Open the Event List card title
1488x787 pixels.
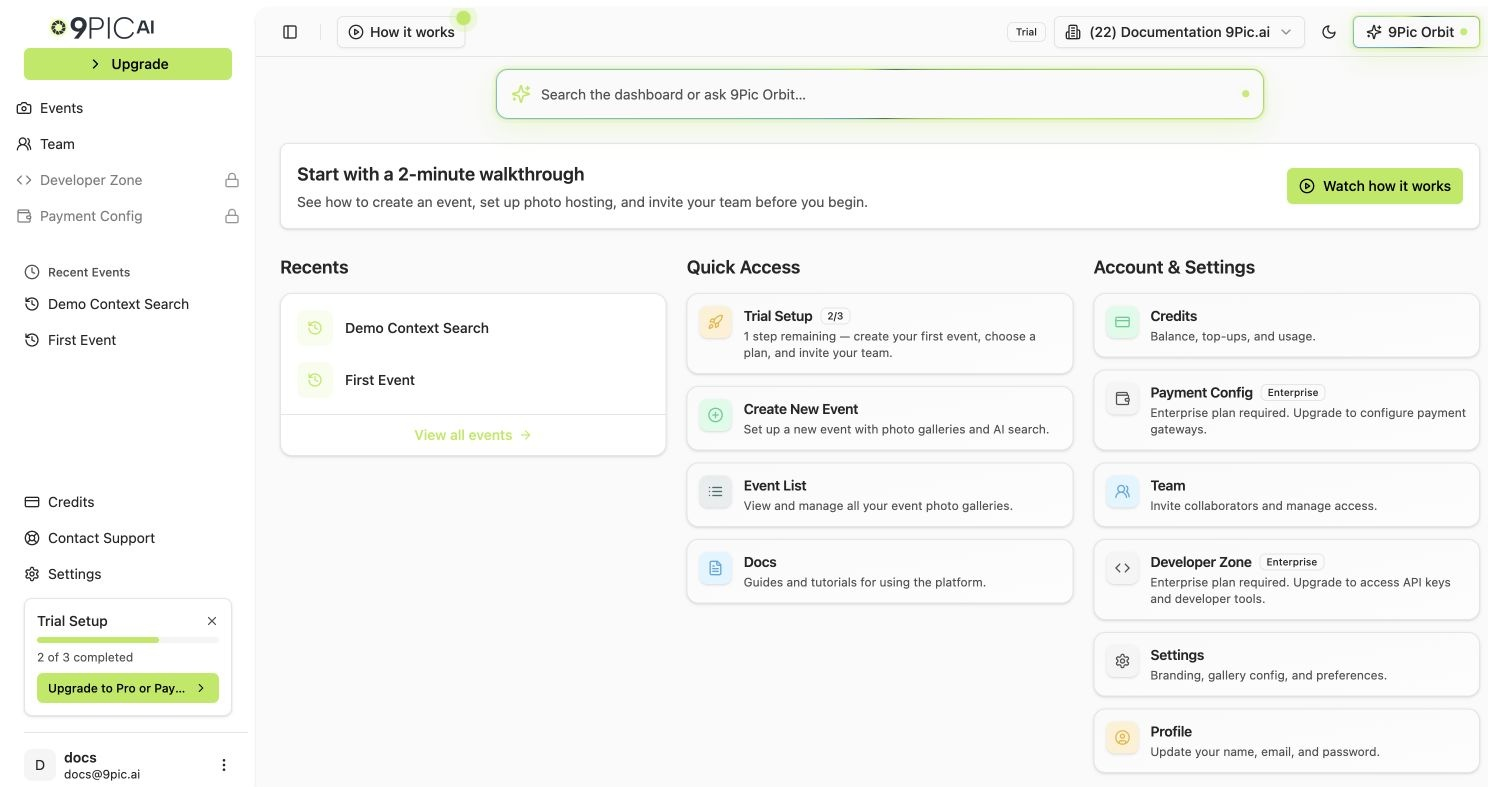coord(775,485)
